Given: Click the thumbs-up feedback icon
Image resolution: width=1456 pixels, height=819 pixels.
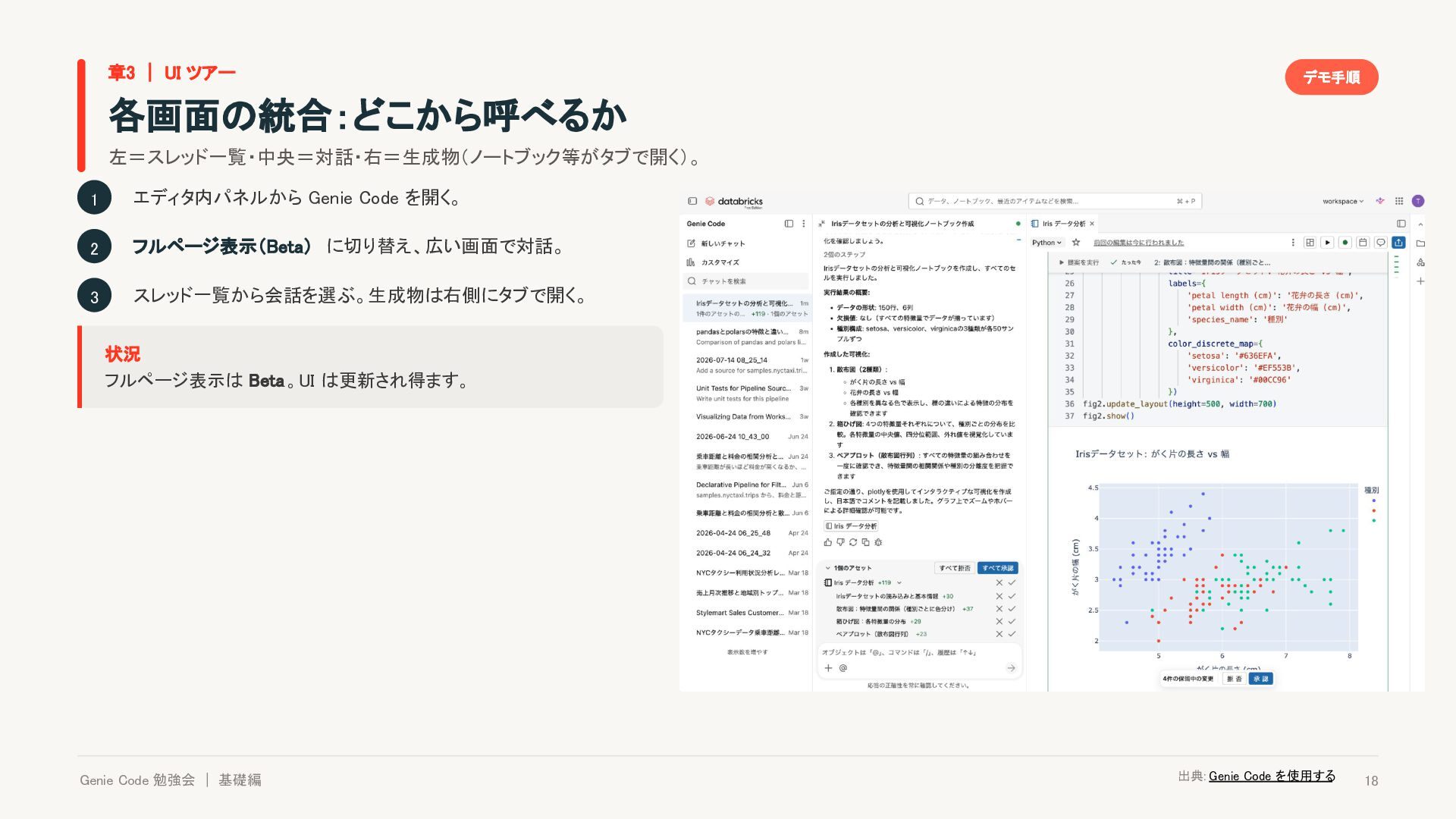Looking at the screenshot, I should click(828, 542).
